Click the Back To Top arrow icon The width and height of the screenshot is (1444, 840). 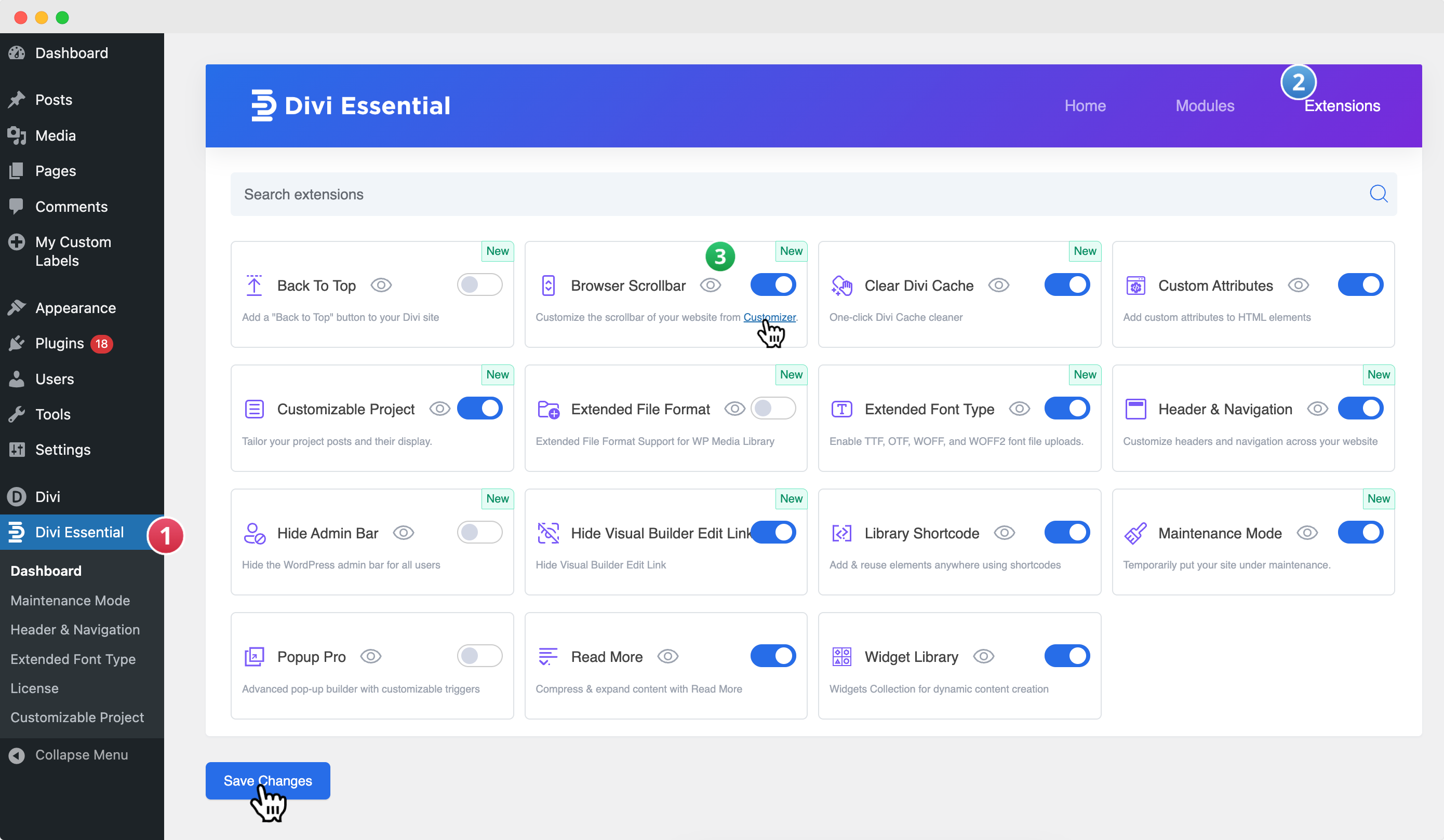254,285
